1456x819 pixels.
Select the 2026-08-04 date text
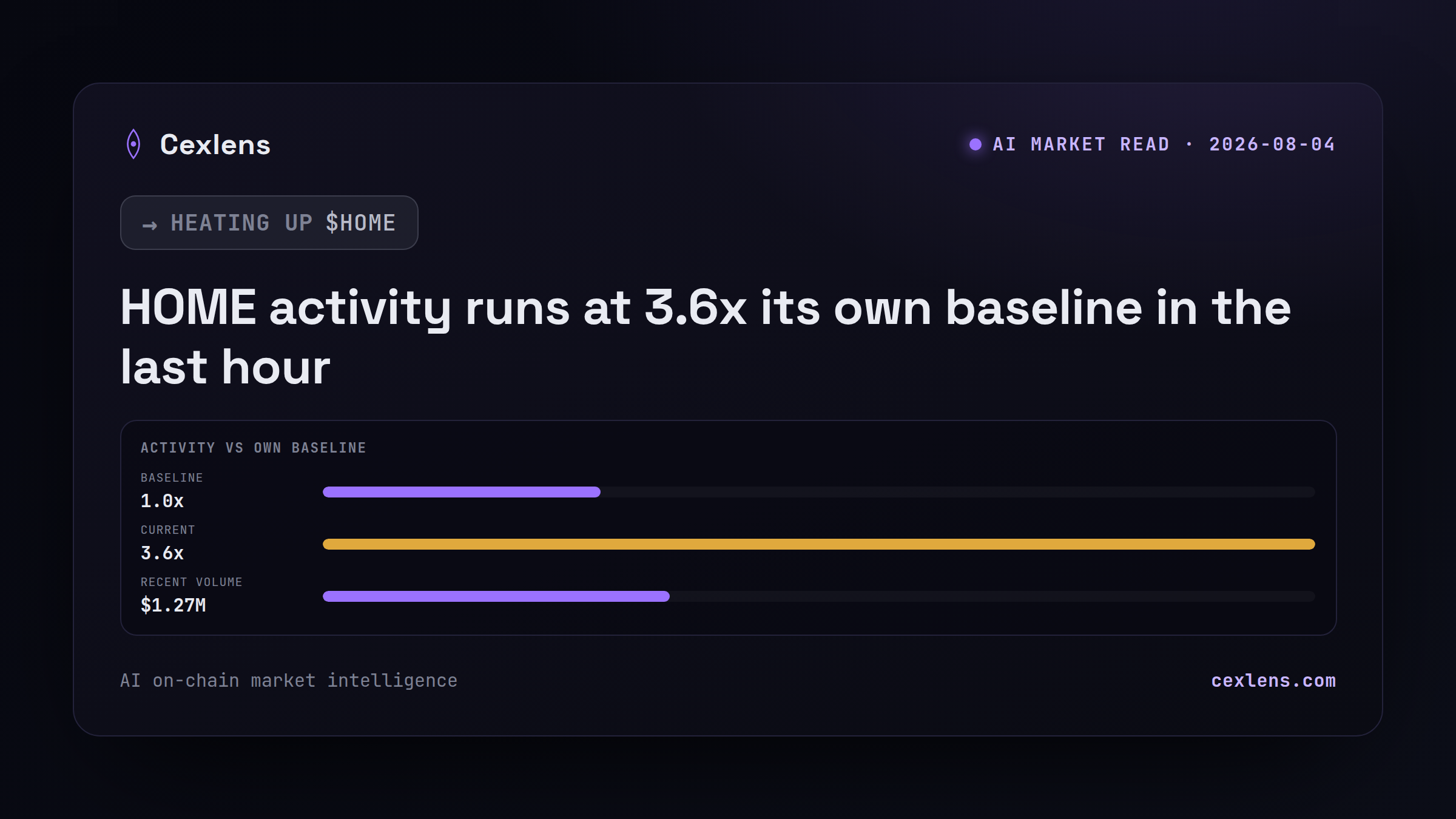pos(1272,144)
